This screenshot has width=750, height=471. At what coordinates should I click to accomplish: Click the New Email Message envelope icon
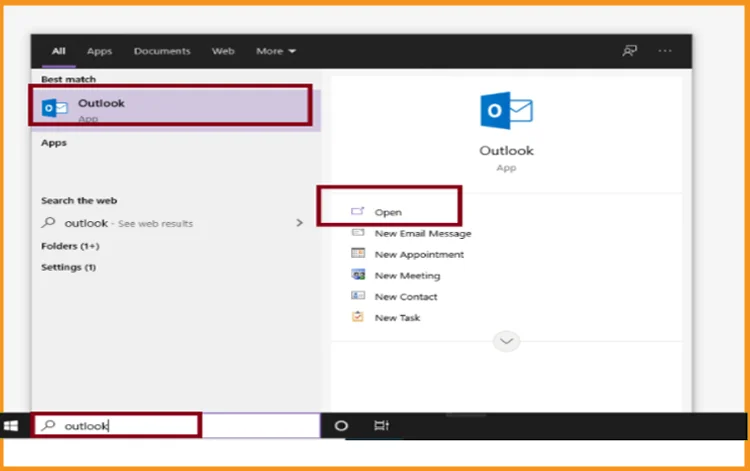coord(358,233)
